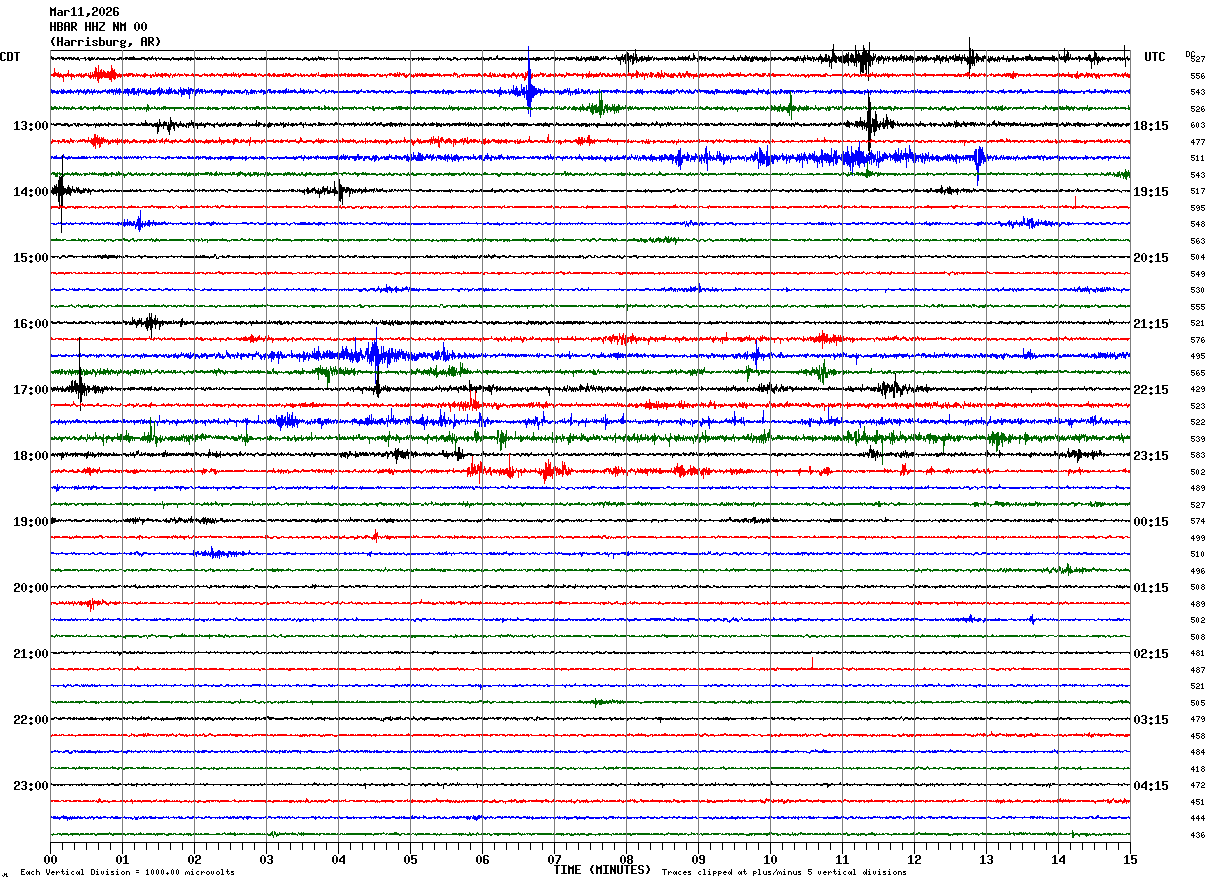Click the '05' minute tick label
This screenshot has height=886, width=1210.
click(x=410, y=860)
